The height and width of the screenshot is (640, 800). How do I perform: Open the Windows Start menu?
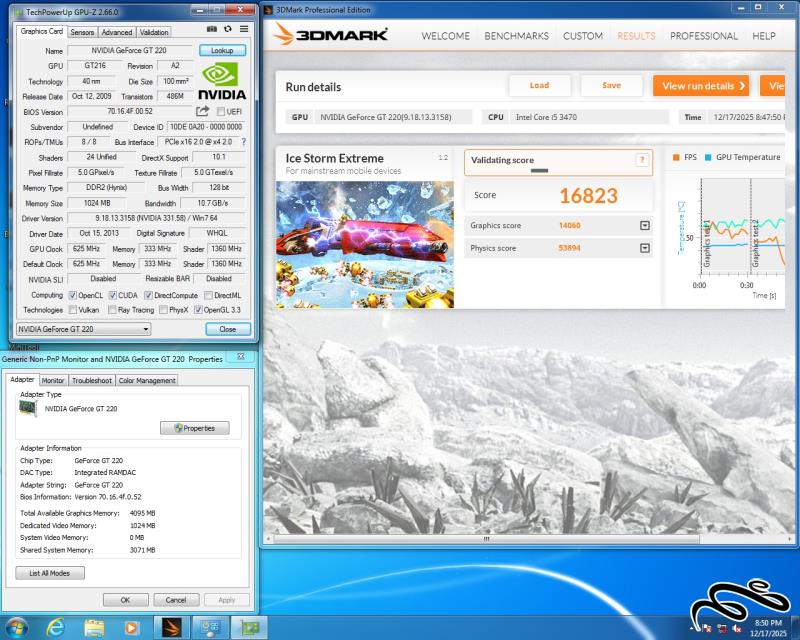click(x=17, y=627)
